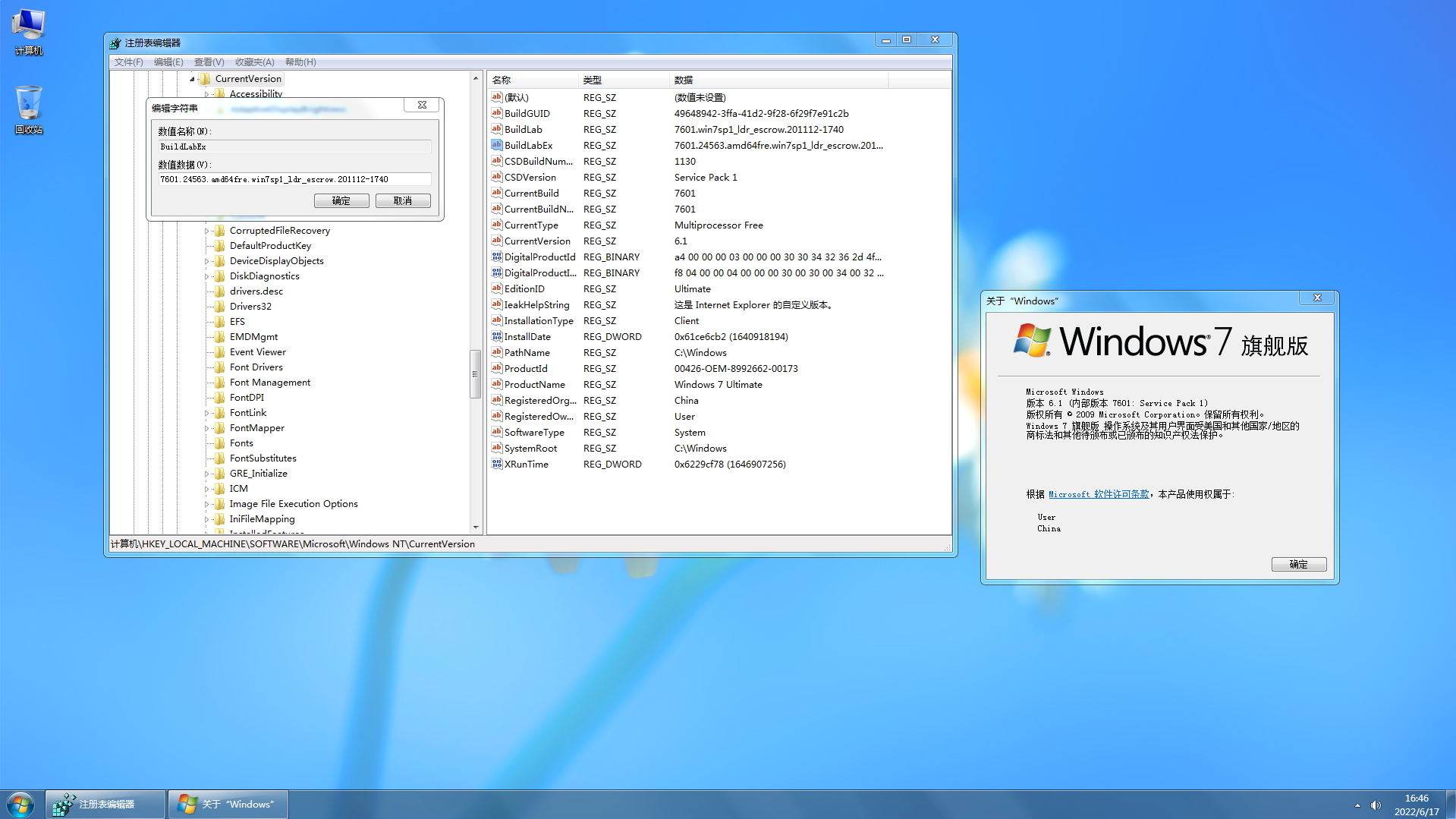This screenshot has width=1456, height=819.
Task: Click the tree scrollbar up arrow
Action: [x=476, y=78]
